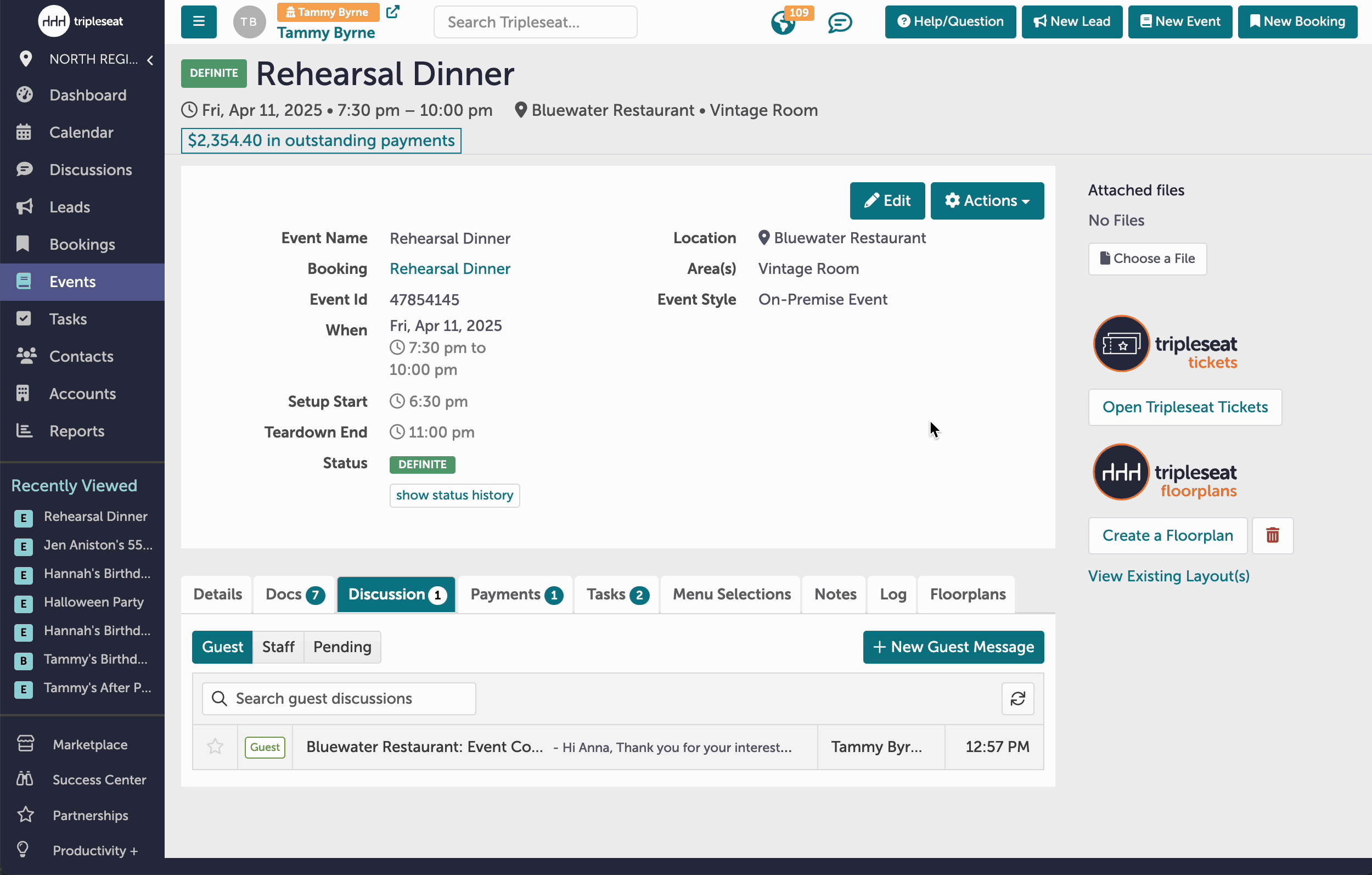
Task: Click the outstanding payments notice
Action: click(321, 140)
